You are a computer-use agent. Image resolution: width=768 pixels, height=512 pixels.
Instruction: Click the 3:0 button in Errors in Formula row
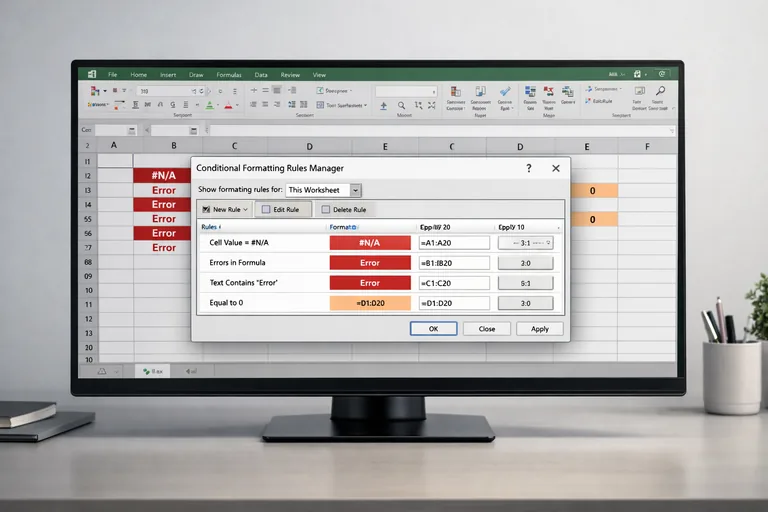click(x=526, y=263)
